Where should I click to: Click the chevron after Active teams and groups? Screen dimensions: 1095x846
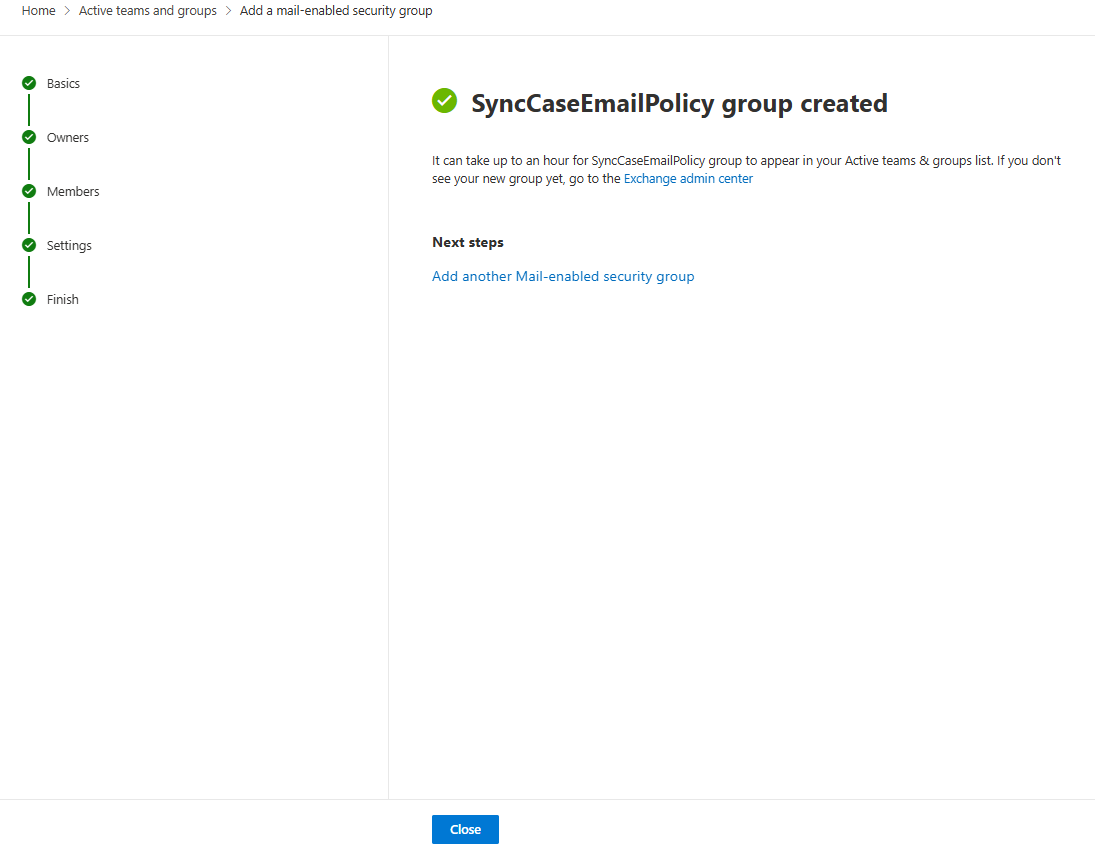228,10
